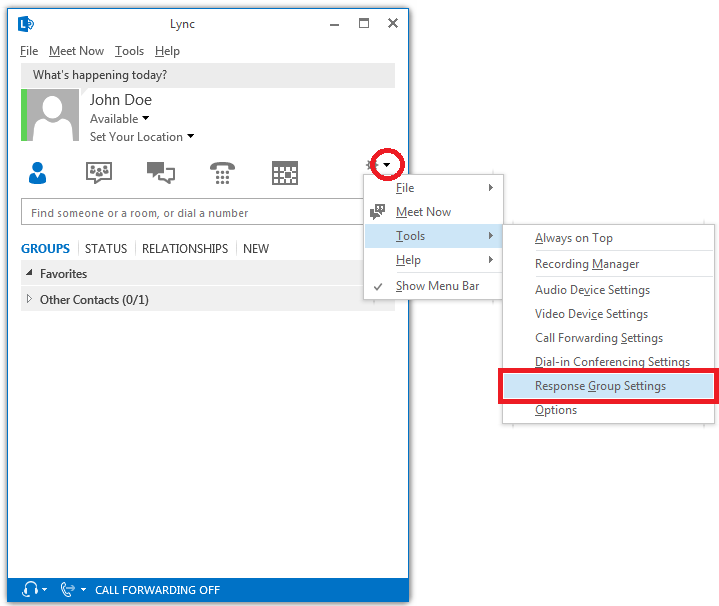Open the Meetings calendar icon
Screen dimensions: 719x606
tap(285, 173)
